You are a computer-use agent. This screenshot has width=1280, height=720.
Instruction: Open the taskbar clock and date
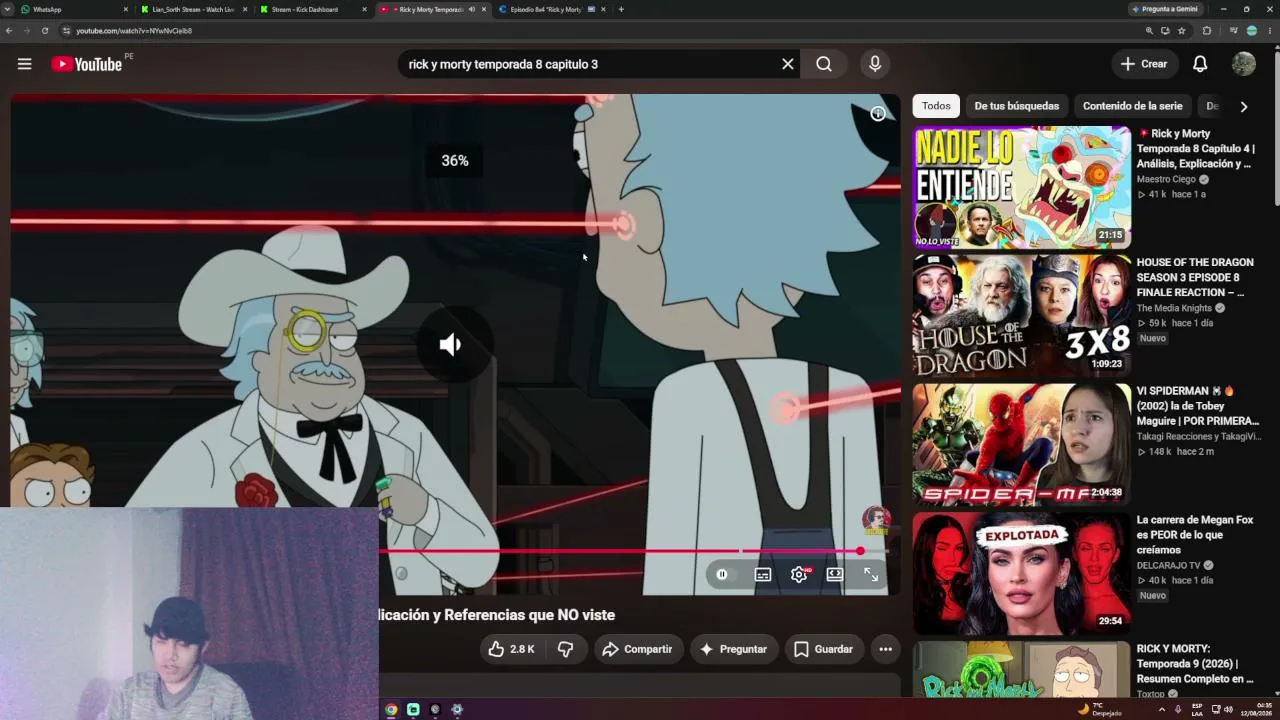[x=1257, y=709]
